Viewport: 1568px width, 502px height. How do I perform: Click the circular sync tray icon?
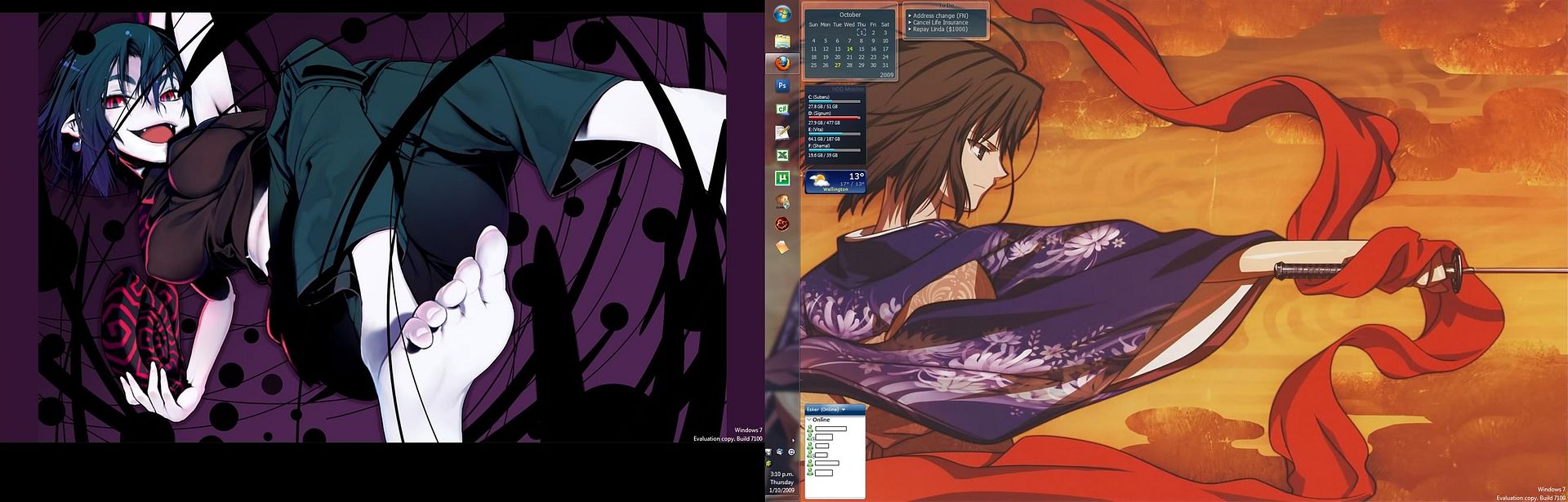[791, 452]
